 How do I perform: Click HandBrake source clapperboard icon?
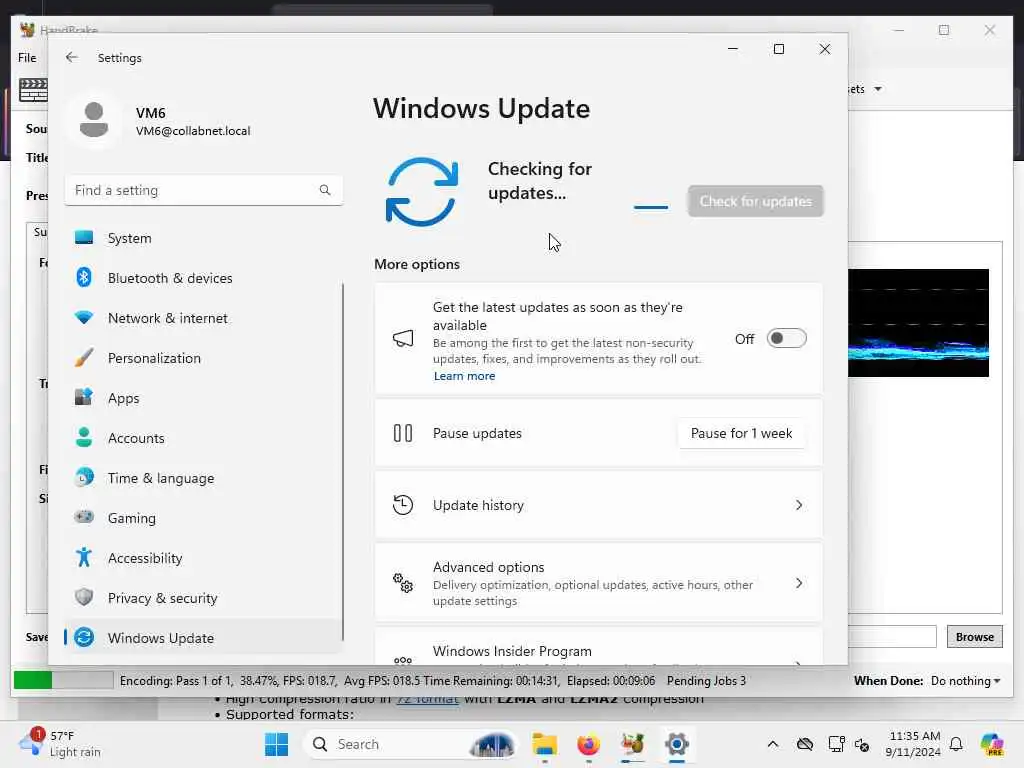click(33, 90)
